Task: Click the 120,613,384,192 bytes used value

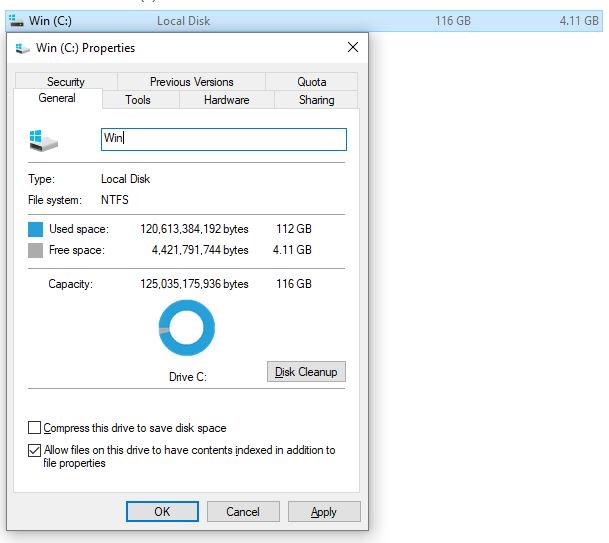Action: tap(194, 229)
